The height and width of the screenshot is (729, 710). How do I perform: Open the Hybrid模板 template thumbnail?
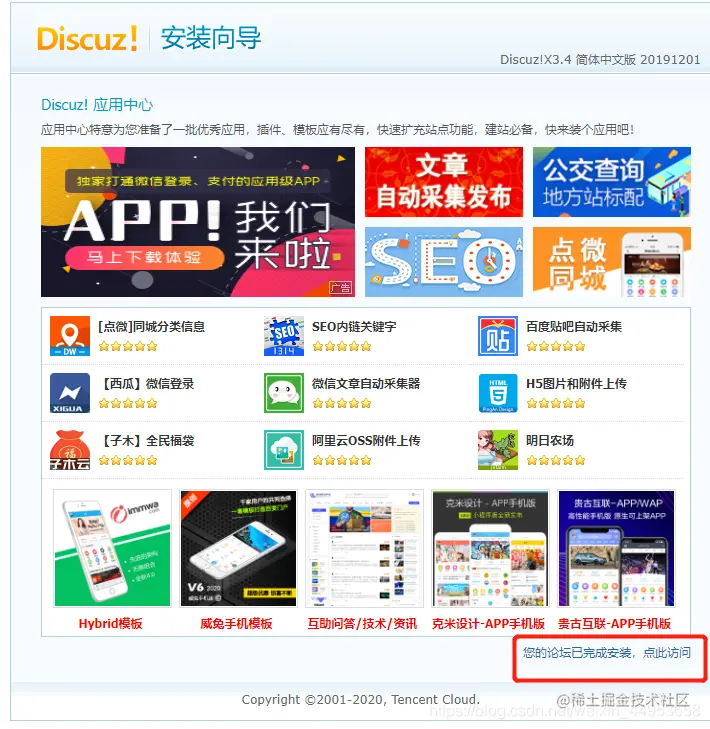pyautogui.click(x=112, y=548)
